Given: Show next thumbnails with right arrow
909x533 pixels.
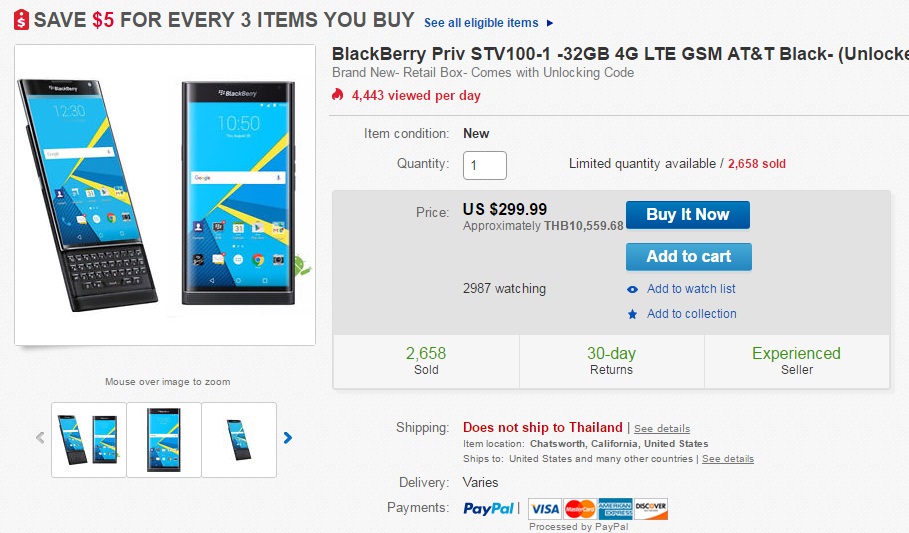Looking at the screenshot, I should tap(288, 438).
